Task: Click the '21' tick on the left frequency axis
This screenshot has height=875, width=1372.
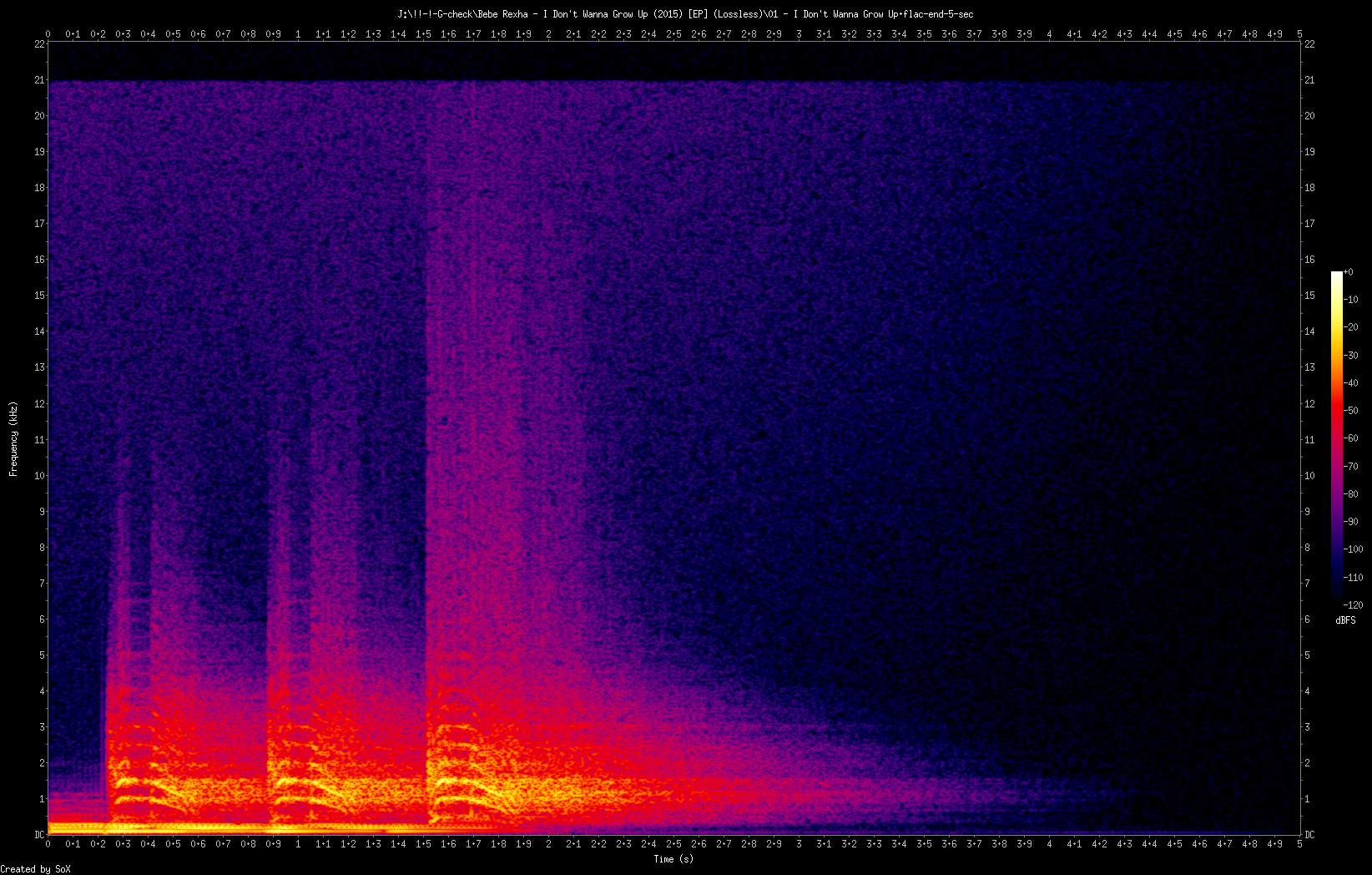Action: [x=39, y=80]
